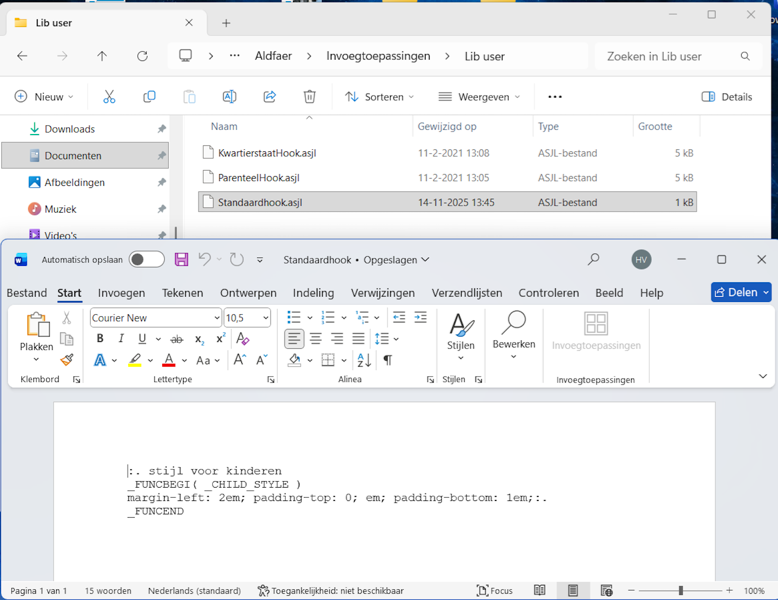This screenshot has width=778, height=600.
Task: Click the Bold formatting button
Action: (x=100, y=339)
